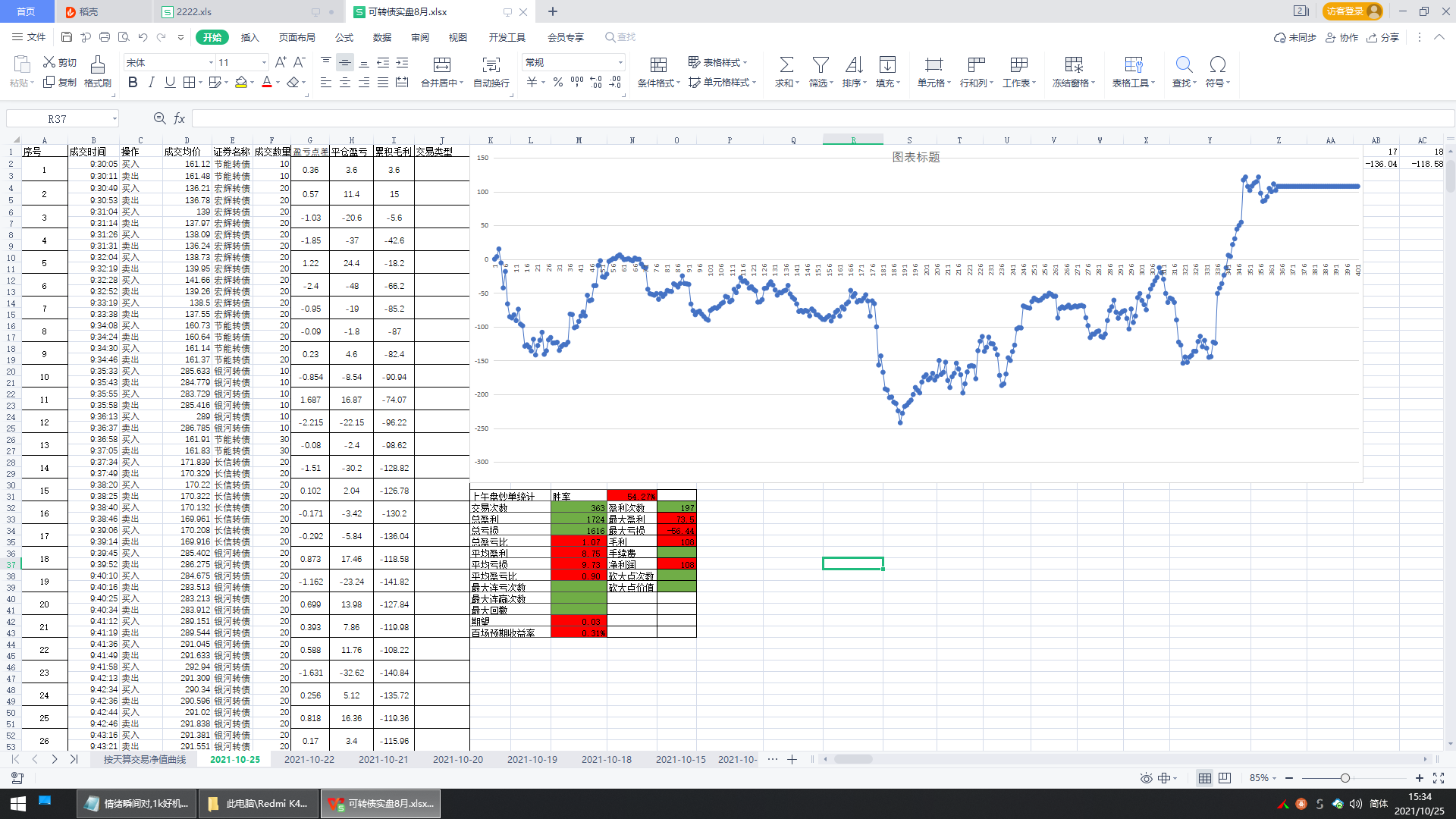Click the formula bar input field

click(x=822, y=118)
